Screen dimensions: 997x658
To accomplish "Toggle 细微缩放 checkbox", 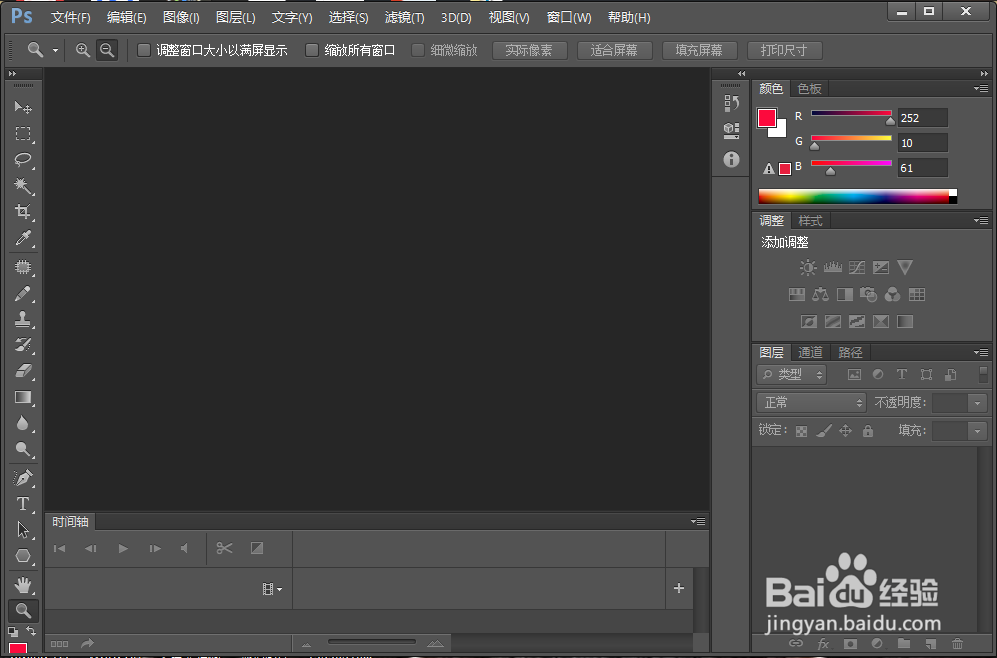I will (x=418, y=50).
